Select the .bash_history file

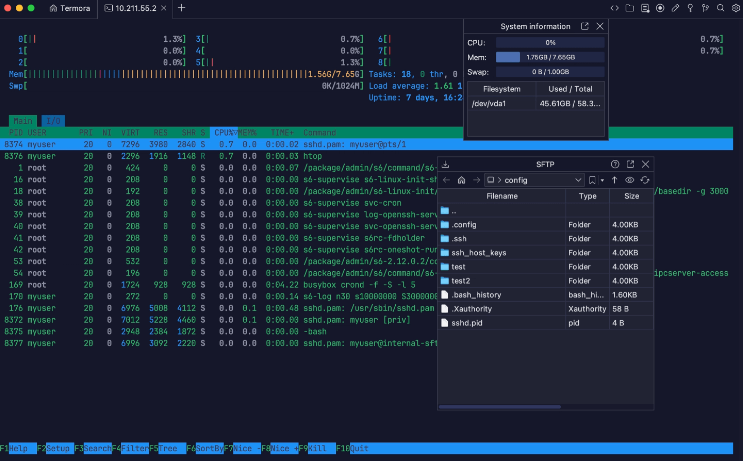tap(545, 295)
